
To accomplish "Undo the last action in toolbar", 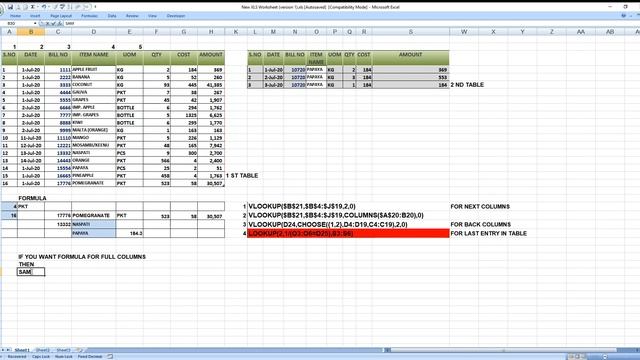I will coord(43,7).
